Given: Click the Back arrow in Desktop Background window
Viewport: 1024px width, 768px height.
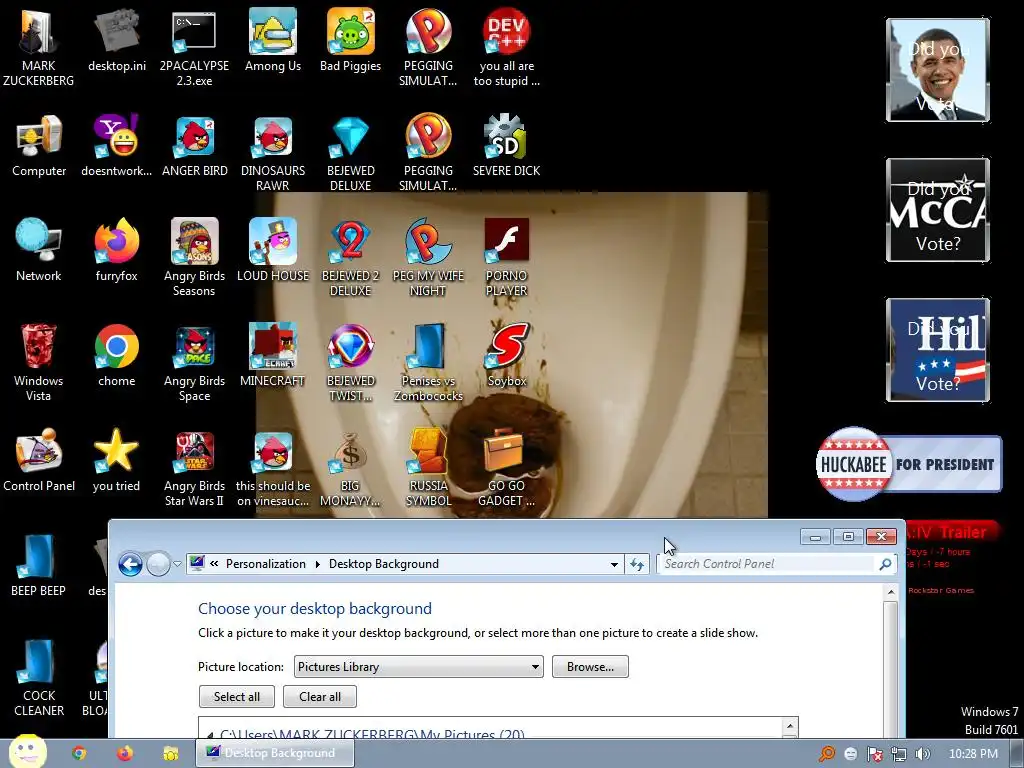Looking at the screenshot, I should click(x=131, y=564).
